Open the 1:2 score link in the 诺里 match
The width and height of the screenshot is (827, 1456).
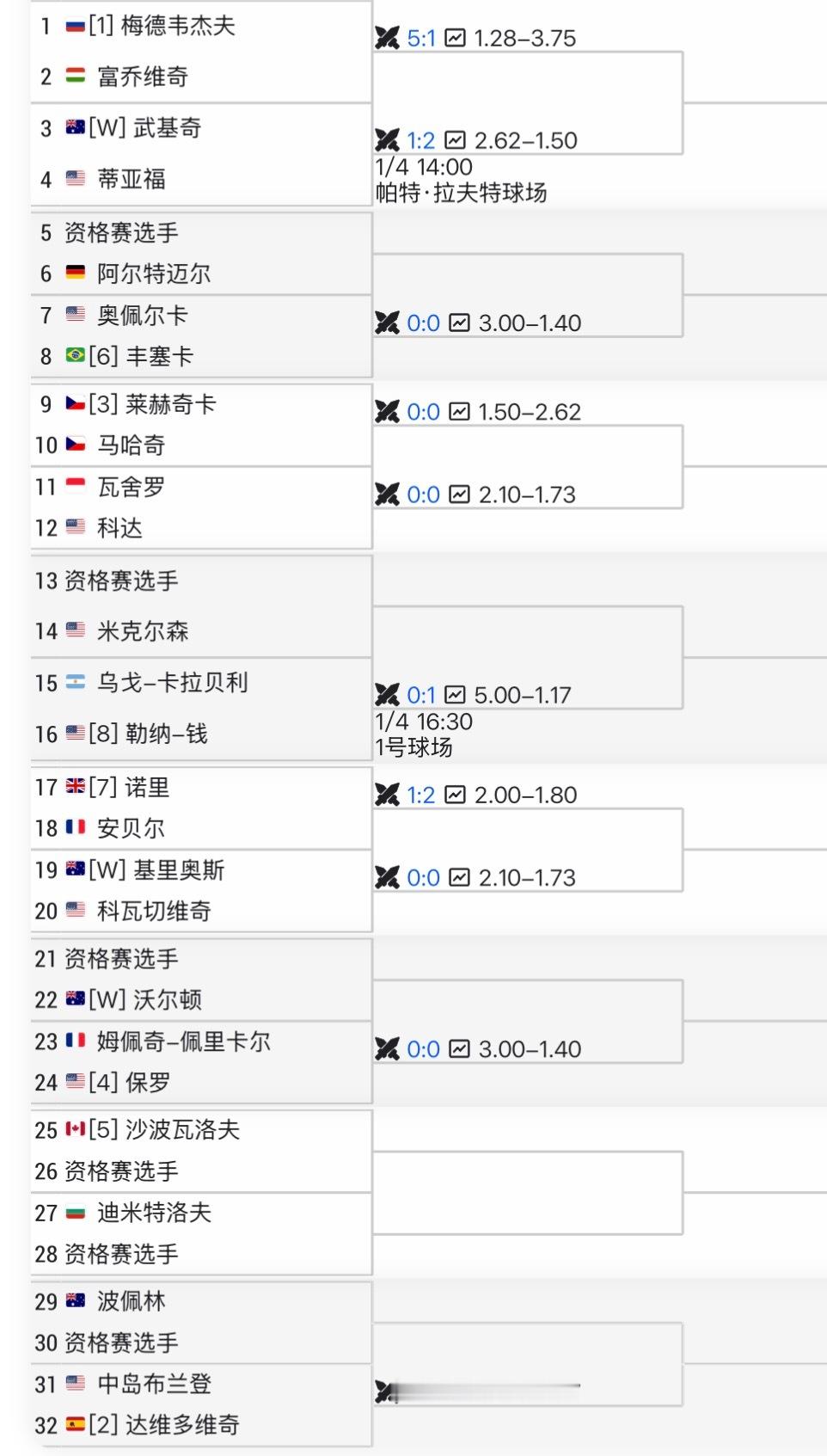[x=419, y=795]
